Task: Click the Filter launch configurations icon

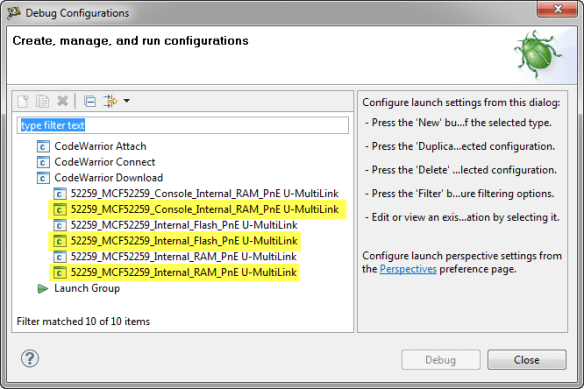Action: [x=110, y=101]
